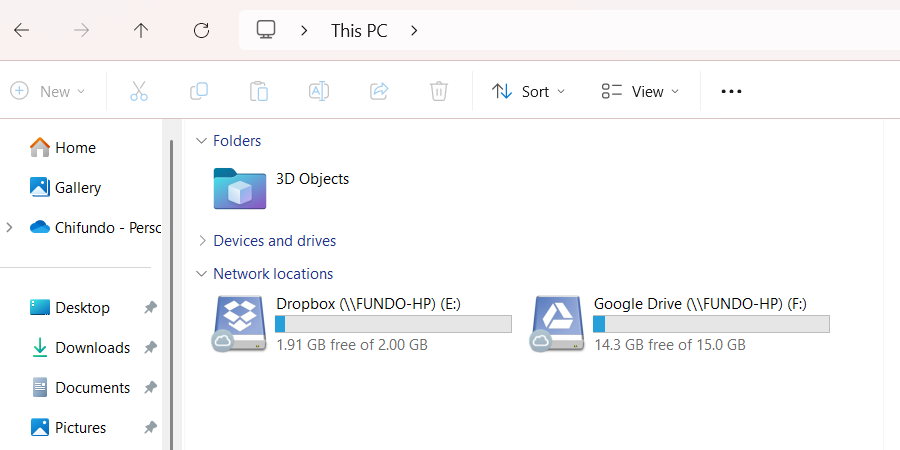
Task: Click the Rename icon in toolbar
Action: 319,91
